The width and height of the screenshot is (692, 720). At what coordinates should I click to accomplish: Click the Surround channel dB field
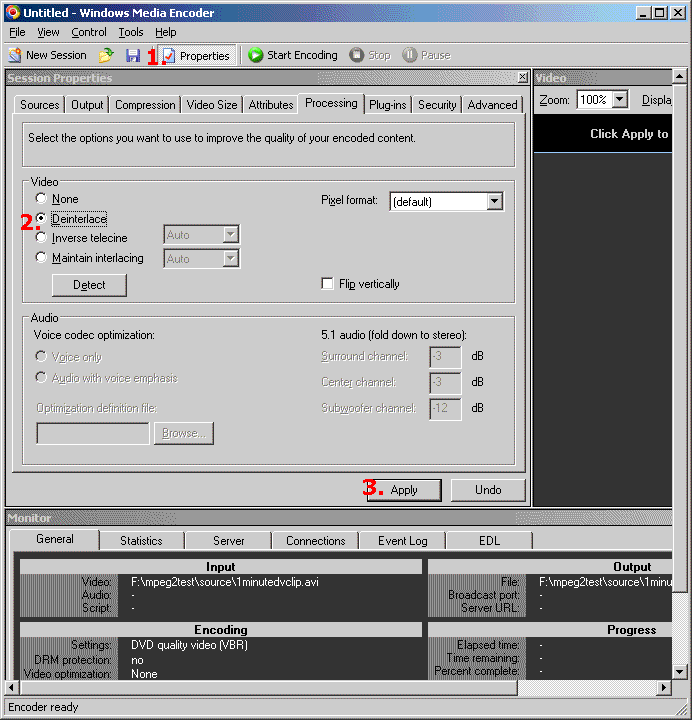(445, 357)
